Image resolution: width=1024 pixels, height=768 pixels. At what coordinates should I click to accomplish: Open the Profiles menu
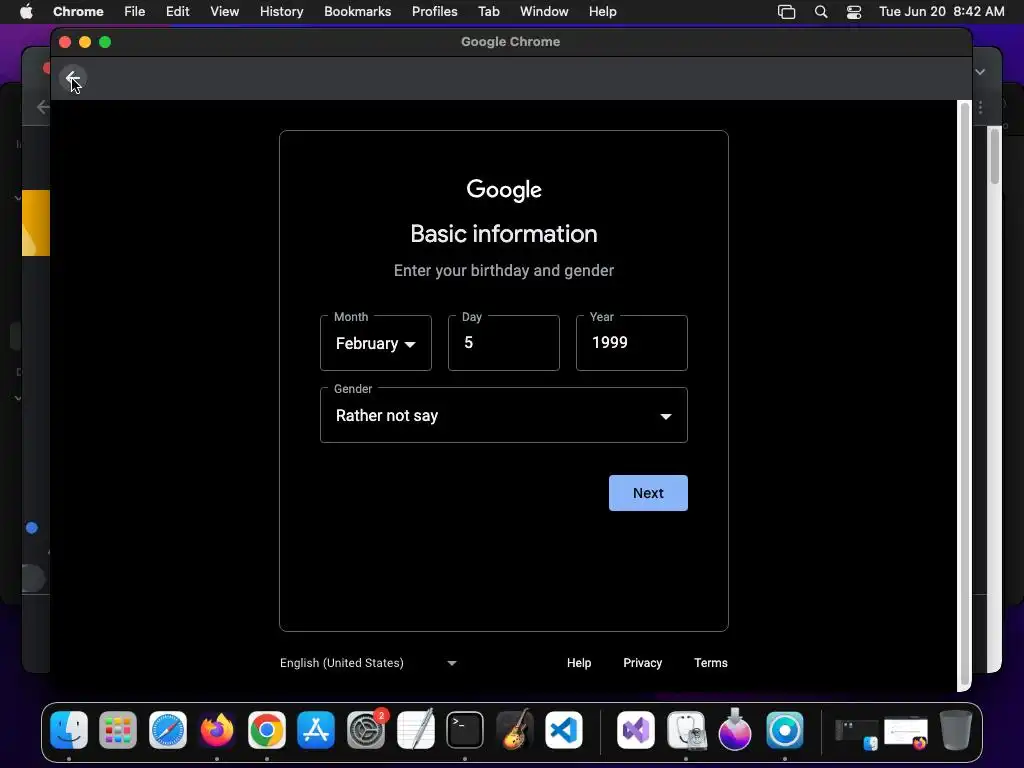click(434, 12)
